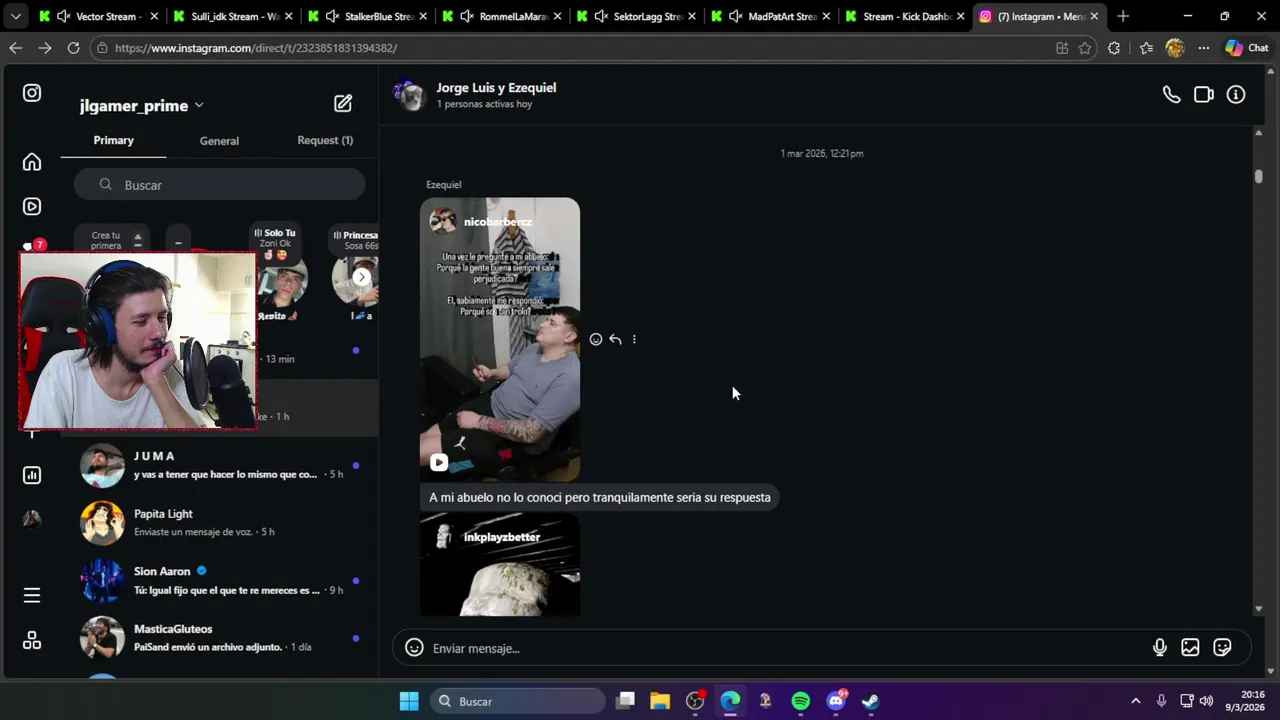The image size is (1280, 720).
Task: Open Edge settings and more menu
Action: pyautogui.click(x=1204, y=48)
